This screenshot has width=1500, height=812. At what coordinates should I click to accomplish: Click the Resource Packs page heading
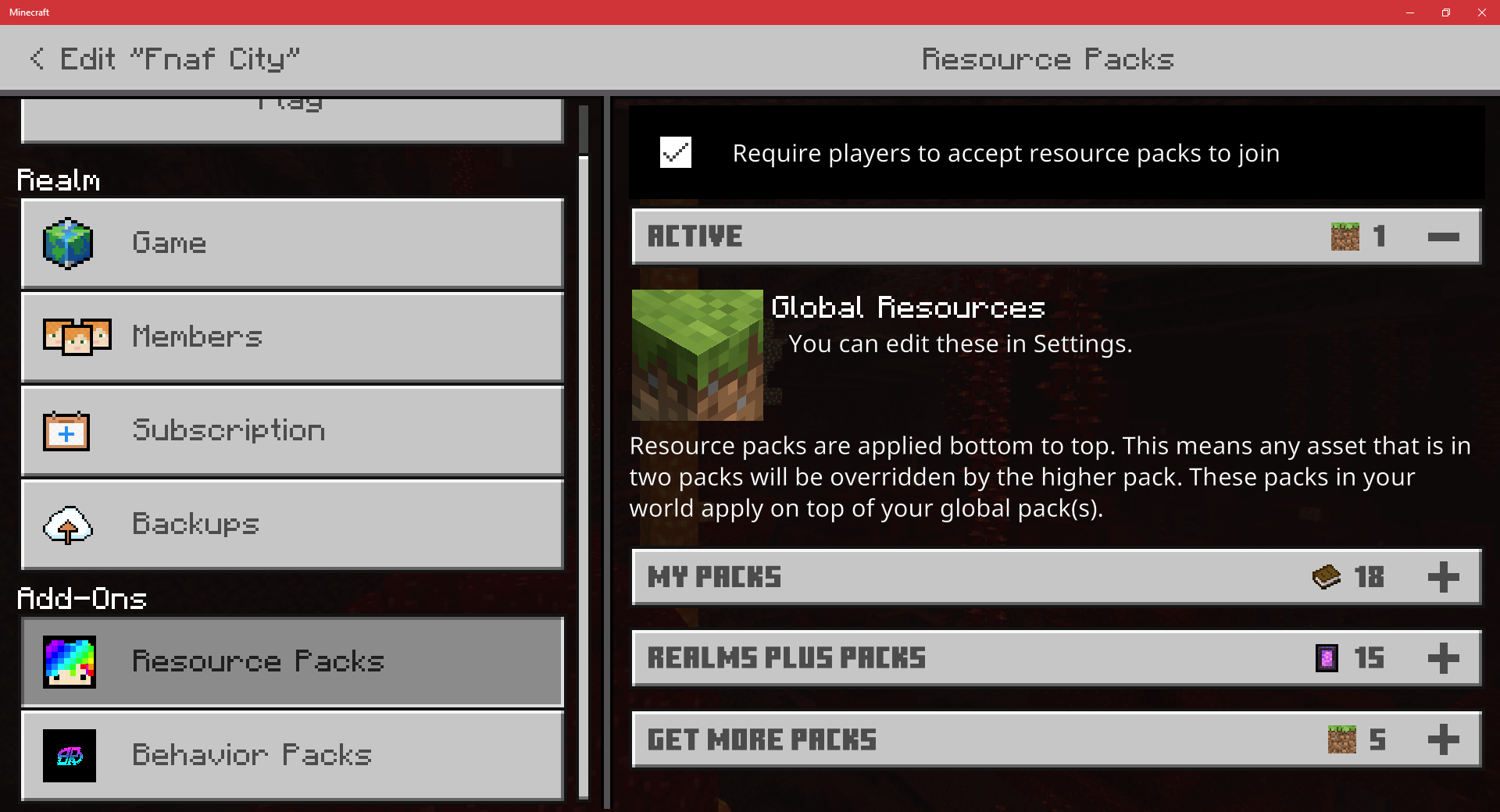1048,59
